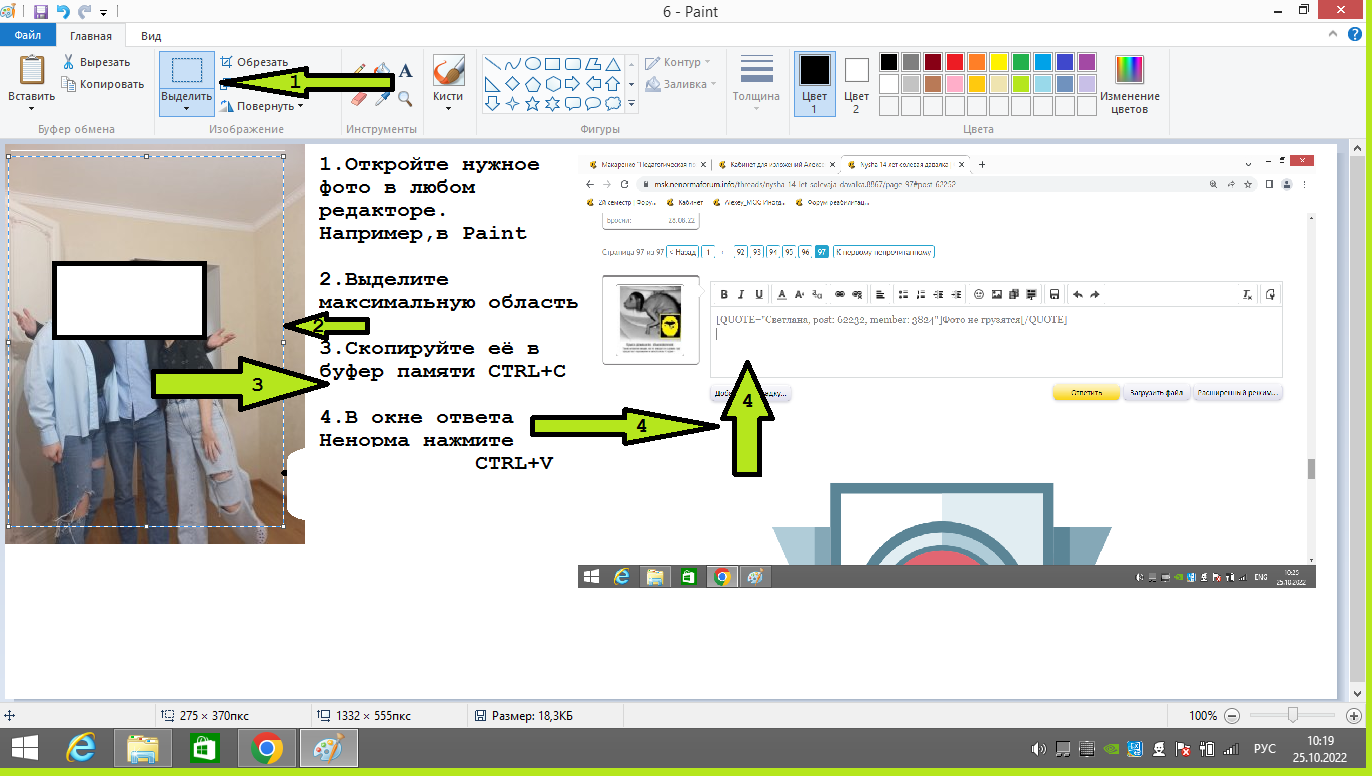1372x776 pixels.
Task: Click the Save icon in the title bar
Action: (x=41, y=12)
